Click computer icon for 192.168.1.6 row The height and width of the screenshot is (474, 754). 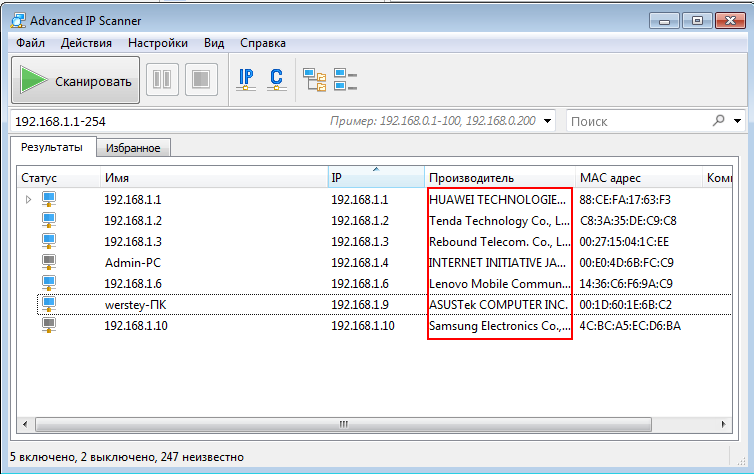click(x=49, y=283)
